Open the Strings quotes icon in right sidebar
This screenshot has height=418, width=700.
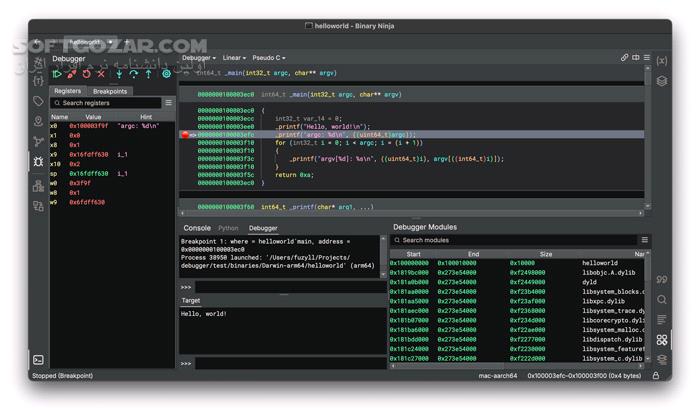pyautogui.click(x=662, y=280)
